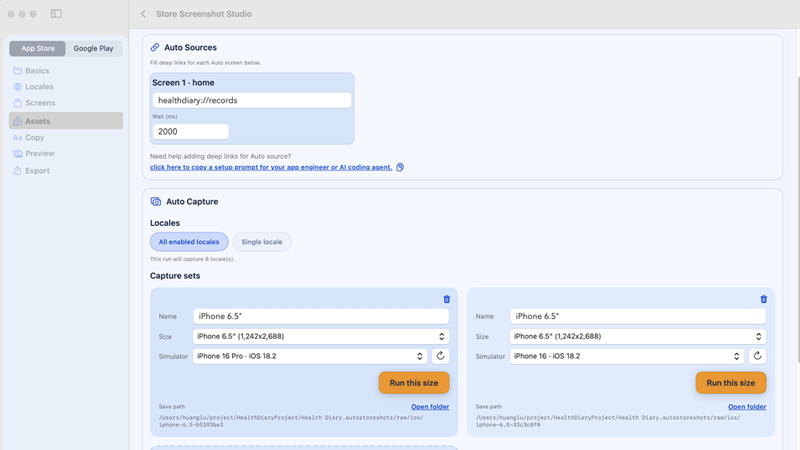Toggle the sidebar panel icon

tap(56, 14)
